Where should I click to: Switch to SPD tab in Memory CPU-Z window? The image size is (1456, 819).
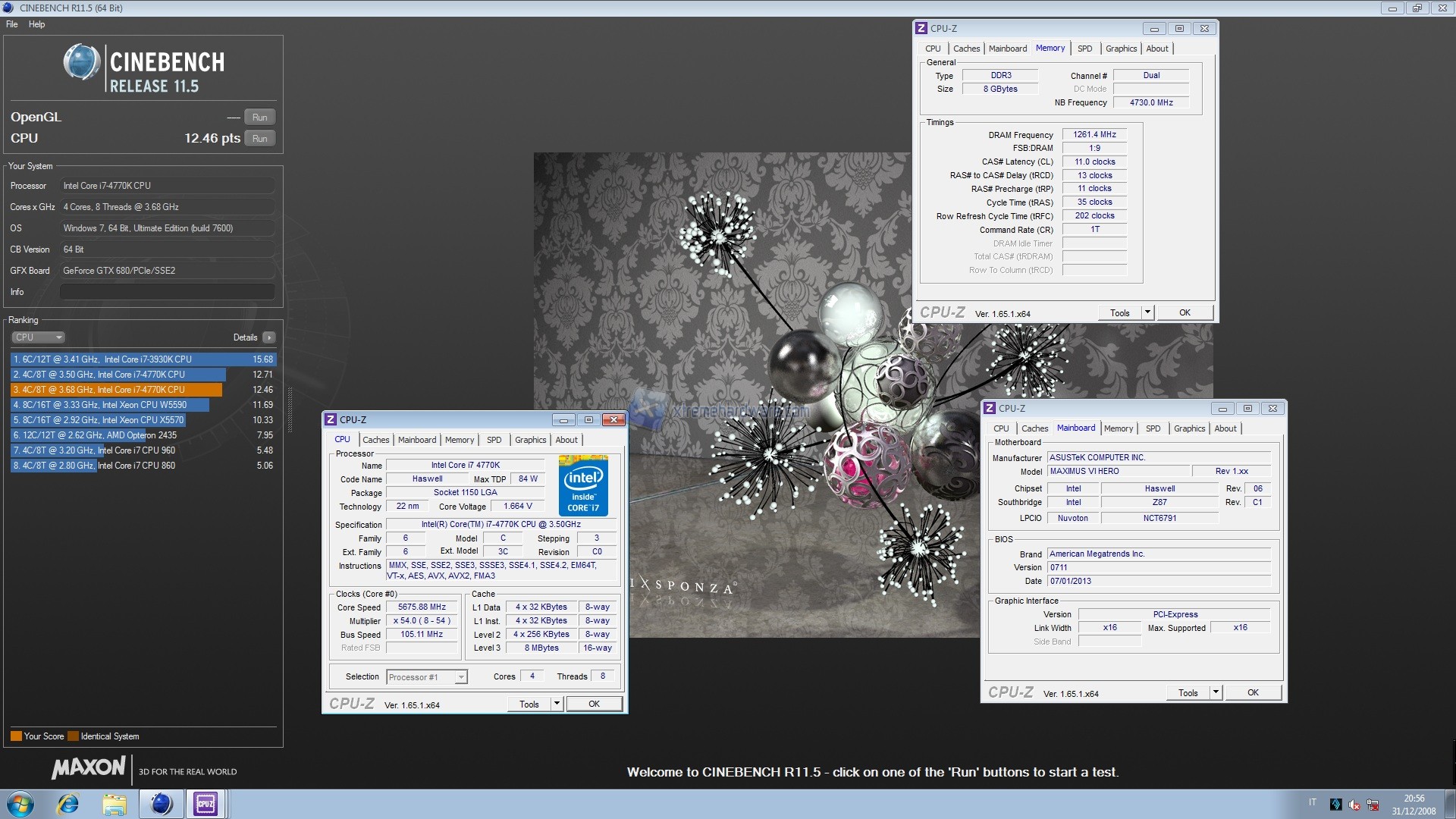[1084, 49]
